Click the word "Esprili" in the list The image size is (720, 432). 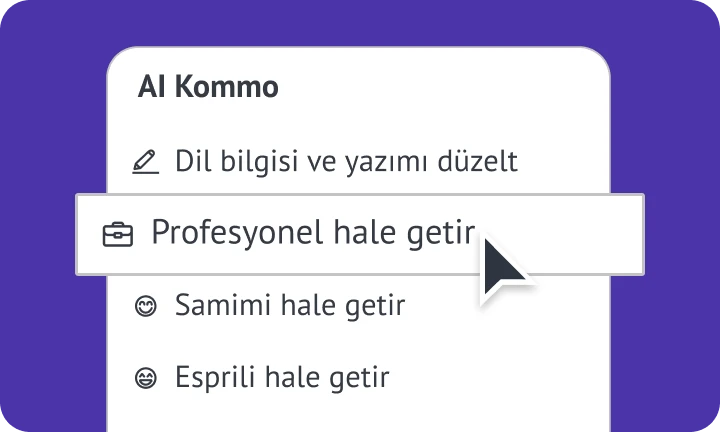coord(210,378)
